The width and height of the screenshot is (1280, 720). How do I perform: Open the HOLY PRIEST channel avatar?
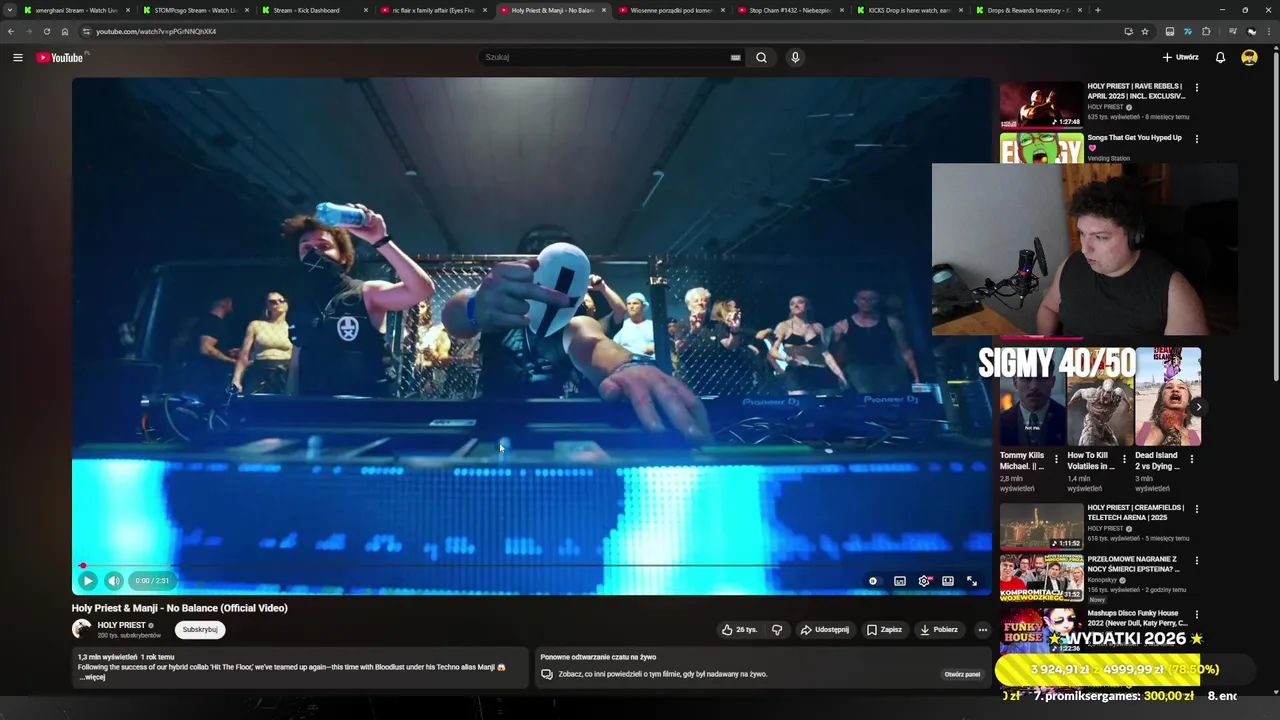82,629
